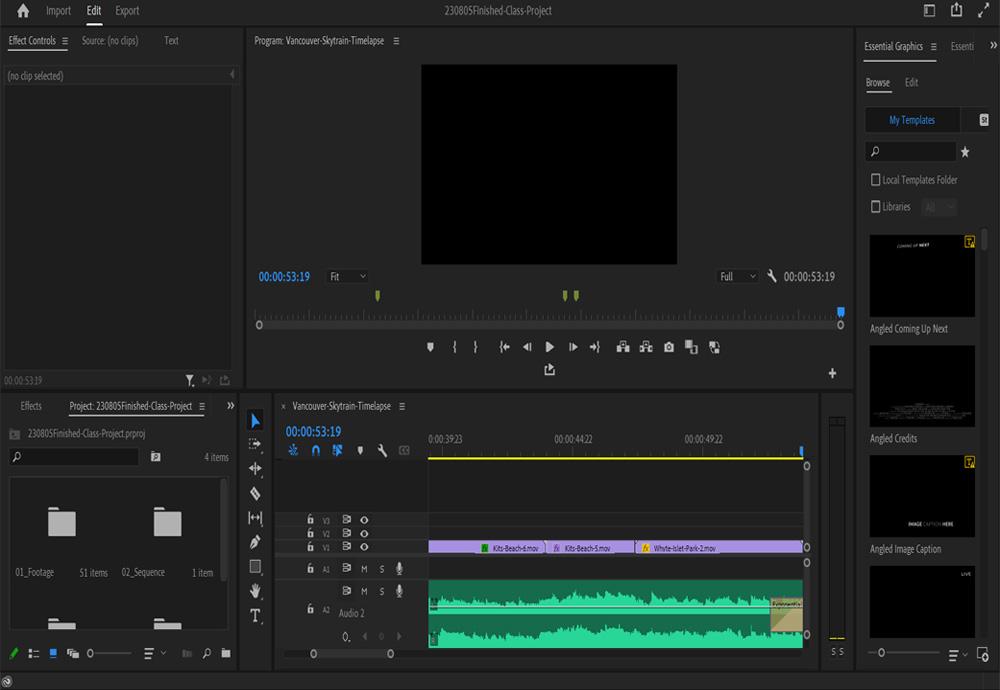The image size is (1000, 690).
Task: Step forward one frame
Action: (573, 347)
